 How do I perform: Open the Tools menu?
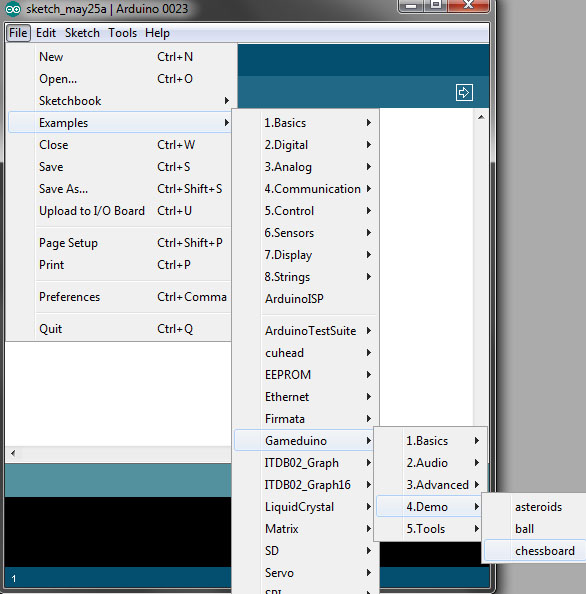coord(122,33)
